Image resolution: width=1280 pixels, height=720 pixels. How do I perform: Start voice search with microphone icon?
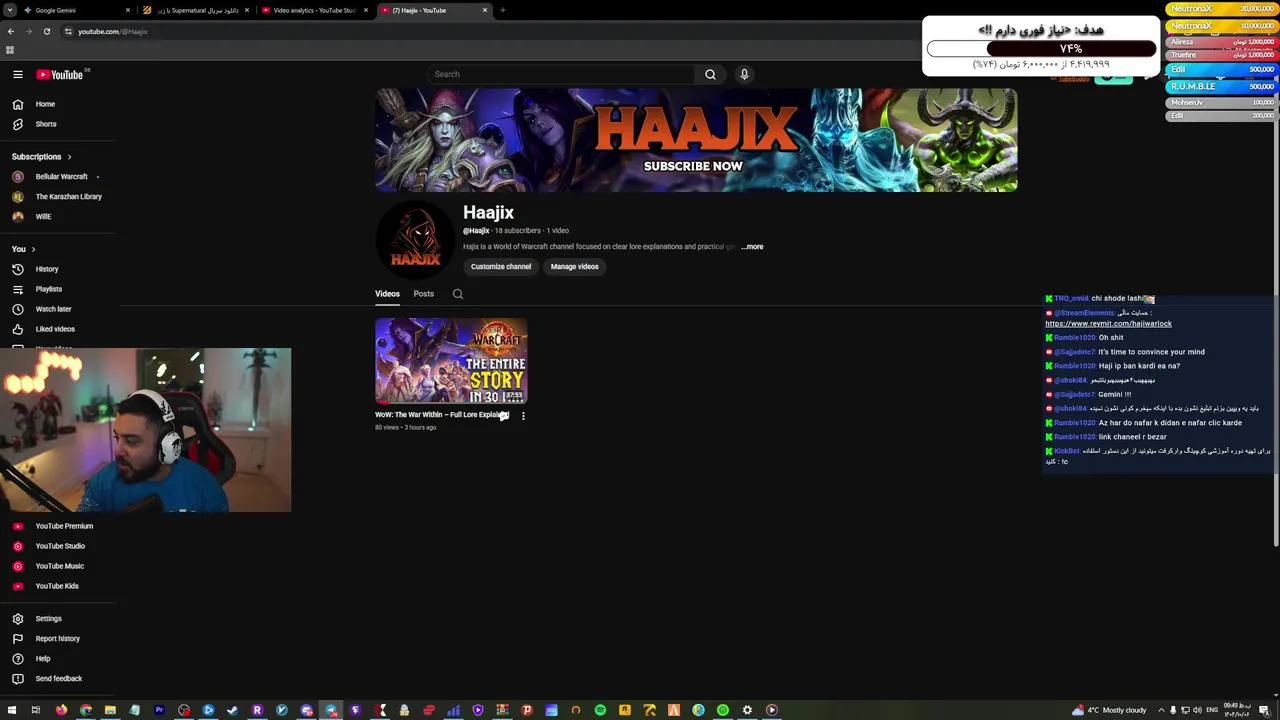[744, 74]
